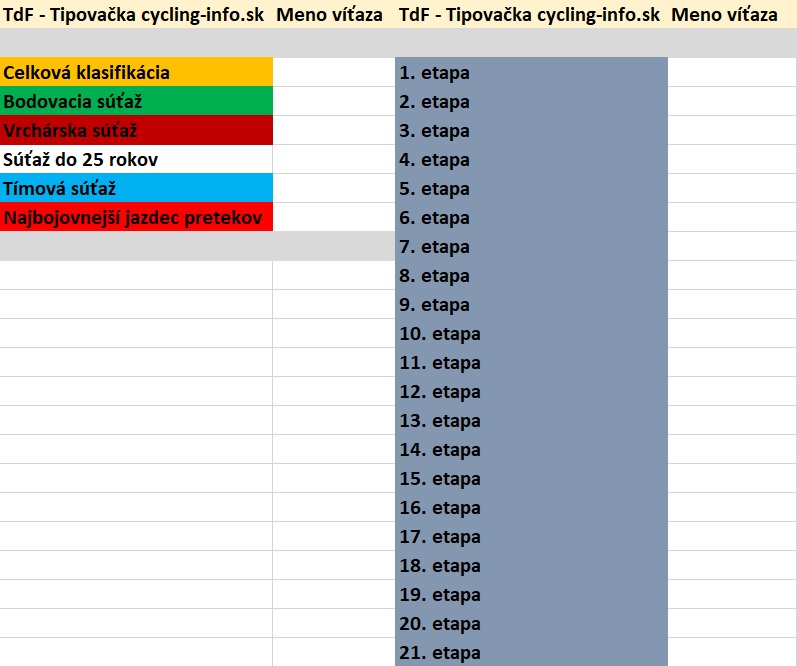Screen dimensions: 797x666
Task: Select the blue Tímová súťaž cell
Action: 136,189
